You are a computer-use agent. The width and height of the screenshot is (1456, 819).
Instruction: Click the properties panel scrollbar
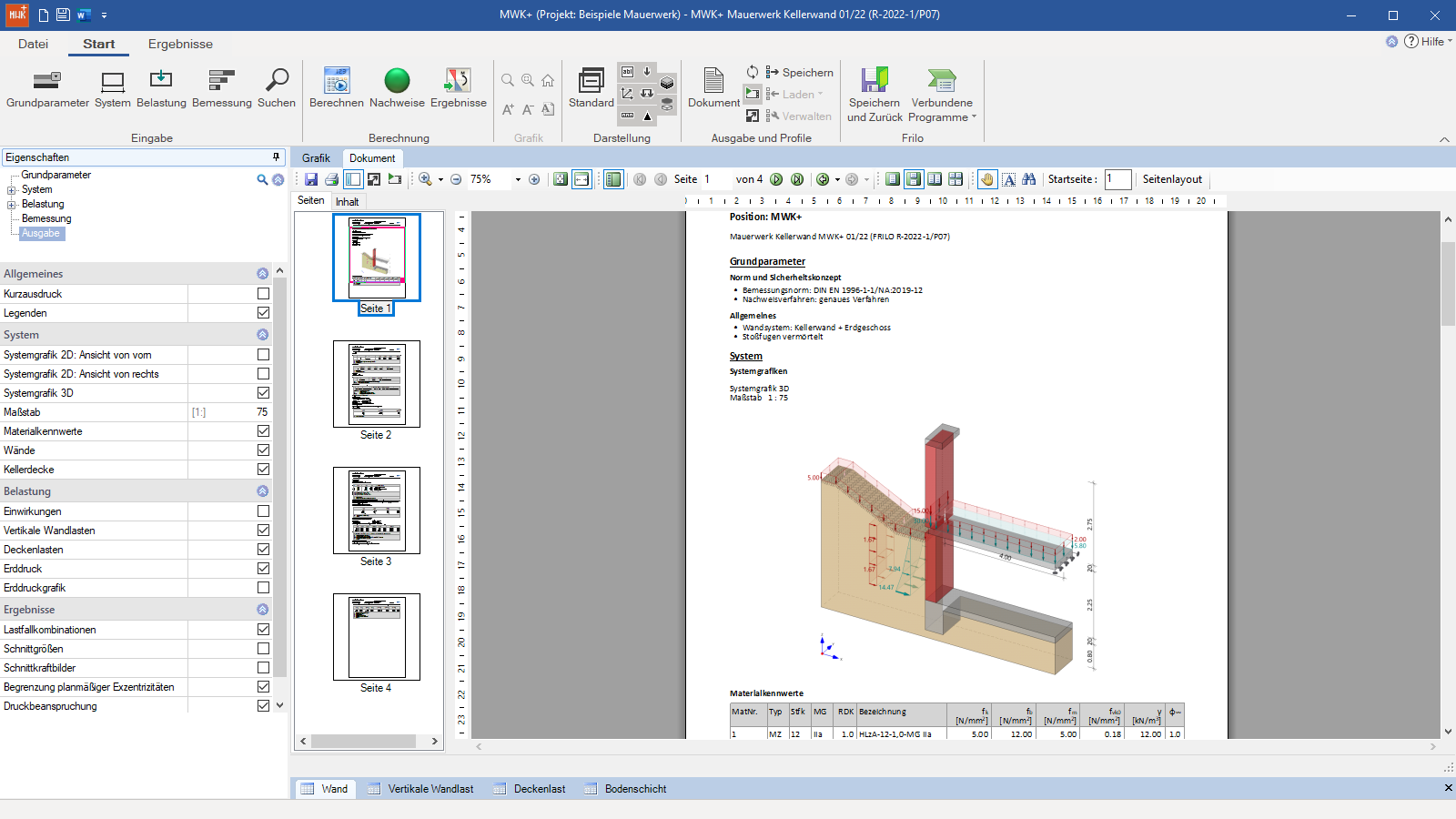pyautogui.click(x=279, y=478)
